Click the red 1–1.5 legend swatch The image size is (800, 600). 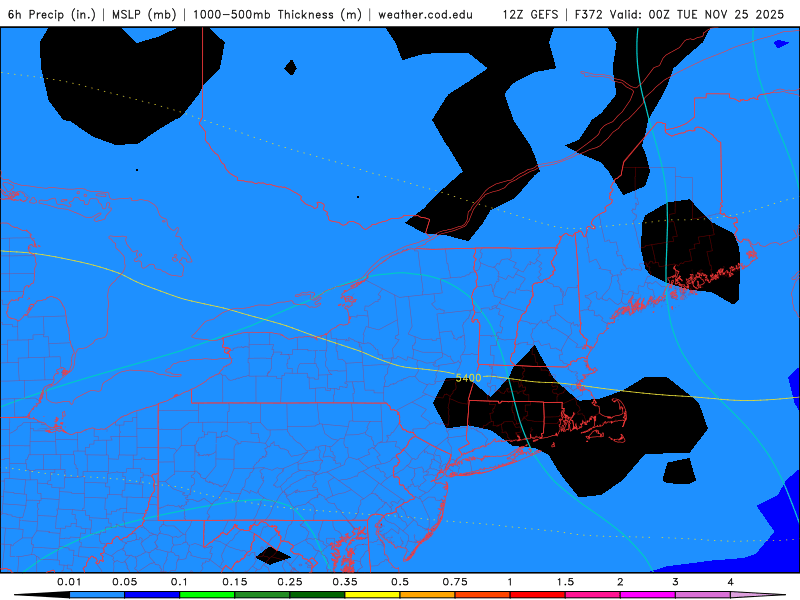coord(538,595)
